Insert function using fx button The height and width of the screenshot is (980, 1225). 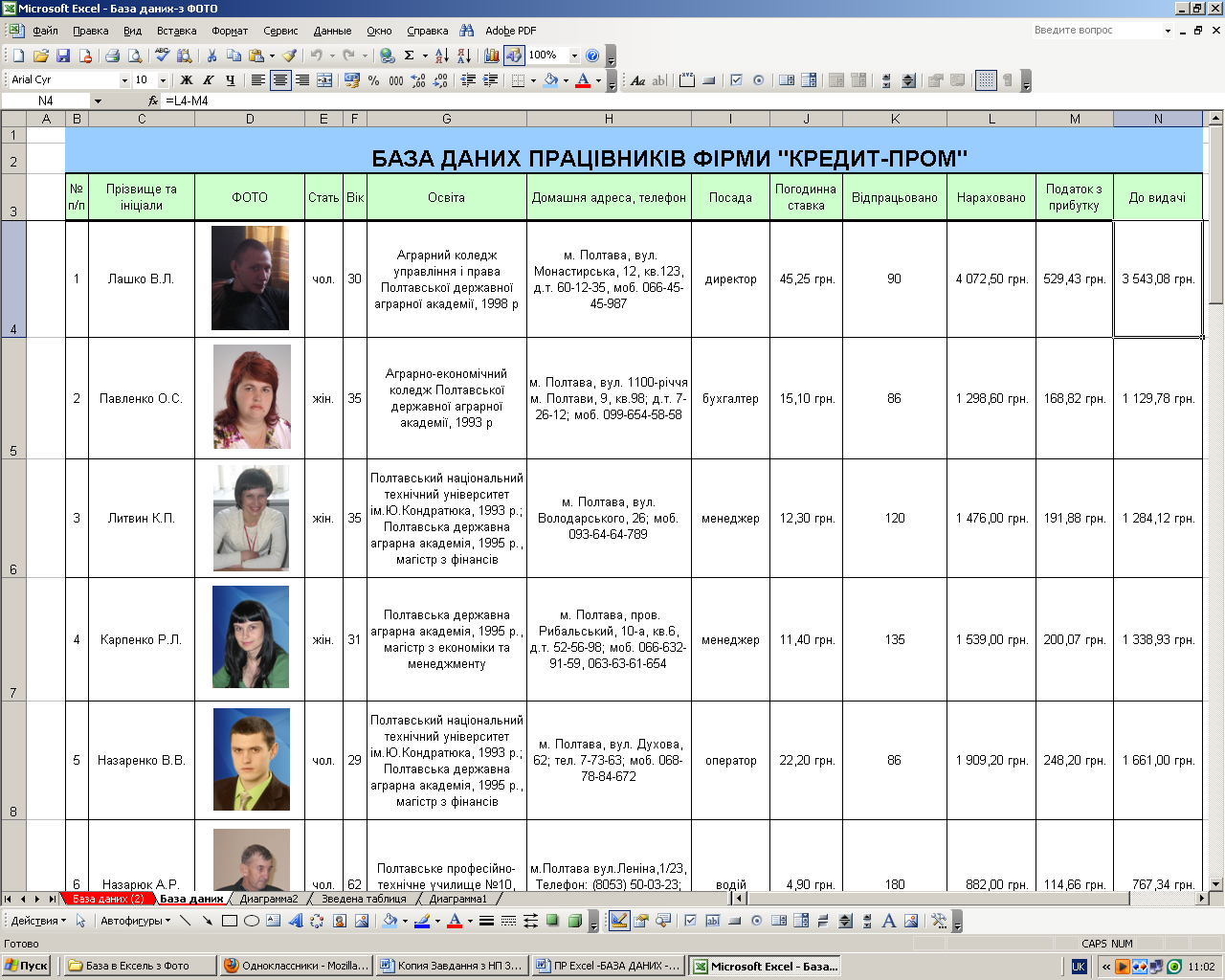tap(153, 100)
